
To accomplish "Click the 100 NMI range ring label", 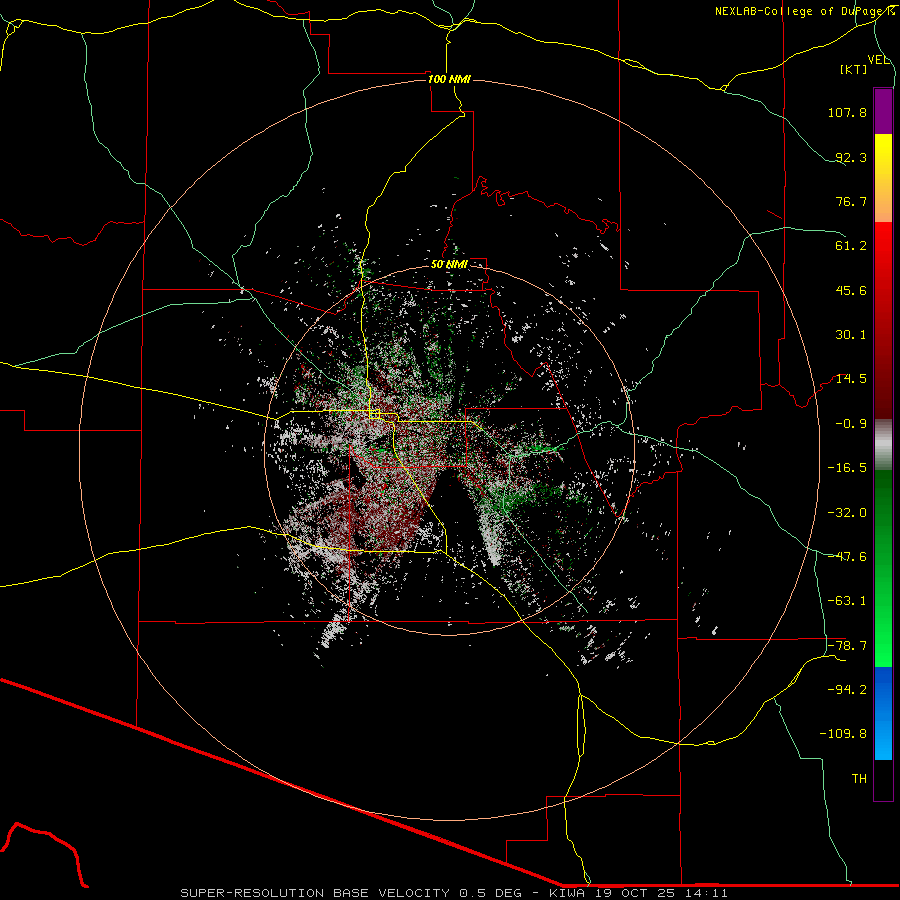I will click(x=449, y=79).
